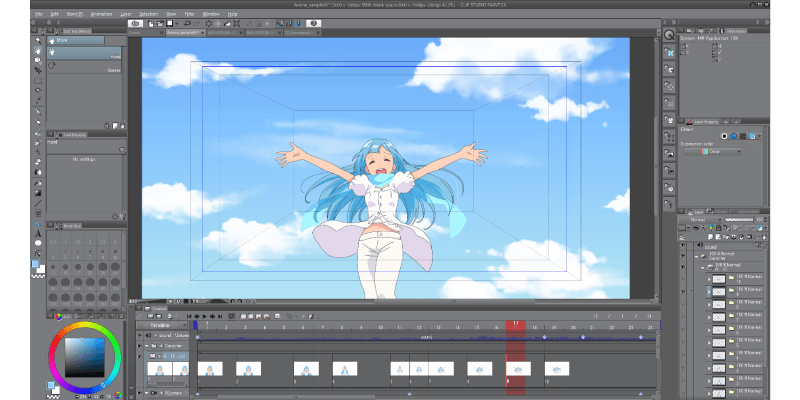Toggle Border effect in Layer Property

[x=724, y=136]
